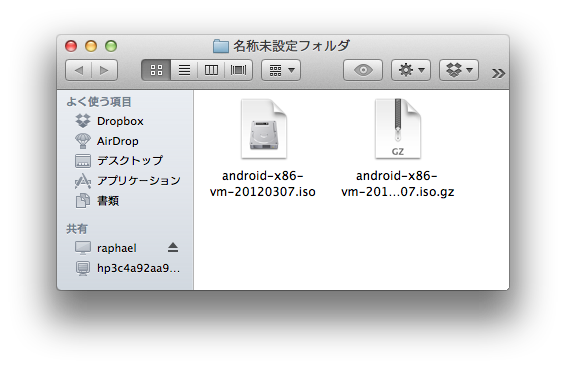
Task: Go forward with the right arrow
Action: click(105, 70)
